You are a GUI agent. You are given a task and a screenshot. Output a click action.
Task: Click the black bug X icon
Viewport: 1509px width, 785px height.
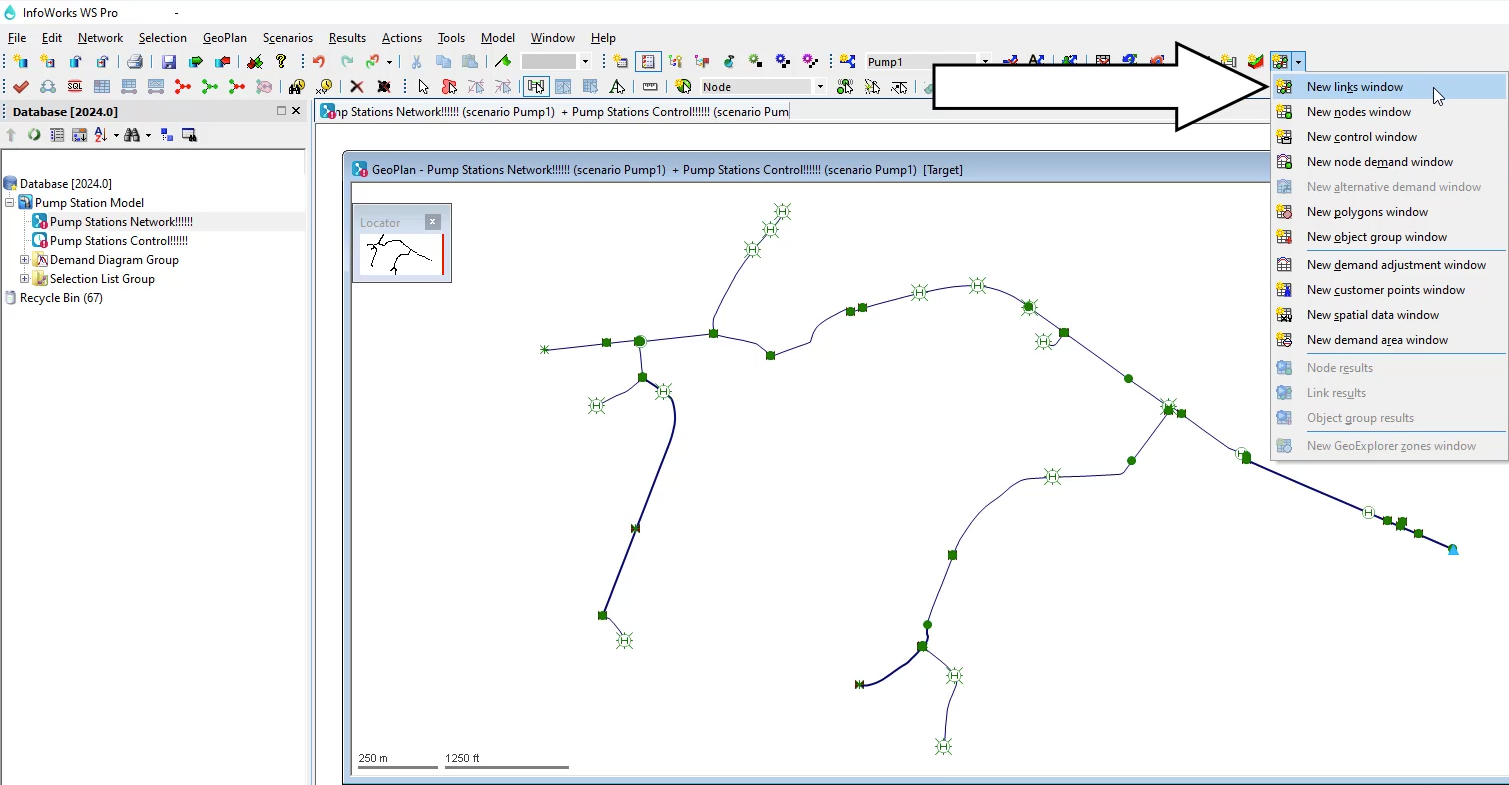tap(383, 86)
